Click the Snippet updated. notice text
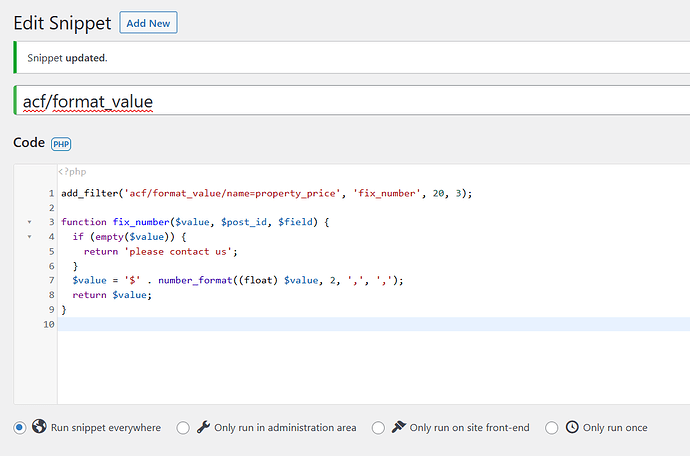This screenshot has width=690, height=456. click(x=67, y=58)
